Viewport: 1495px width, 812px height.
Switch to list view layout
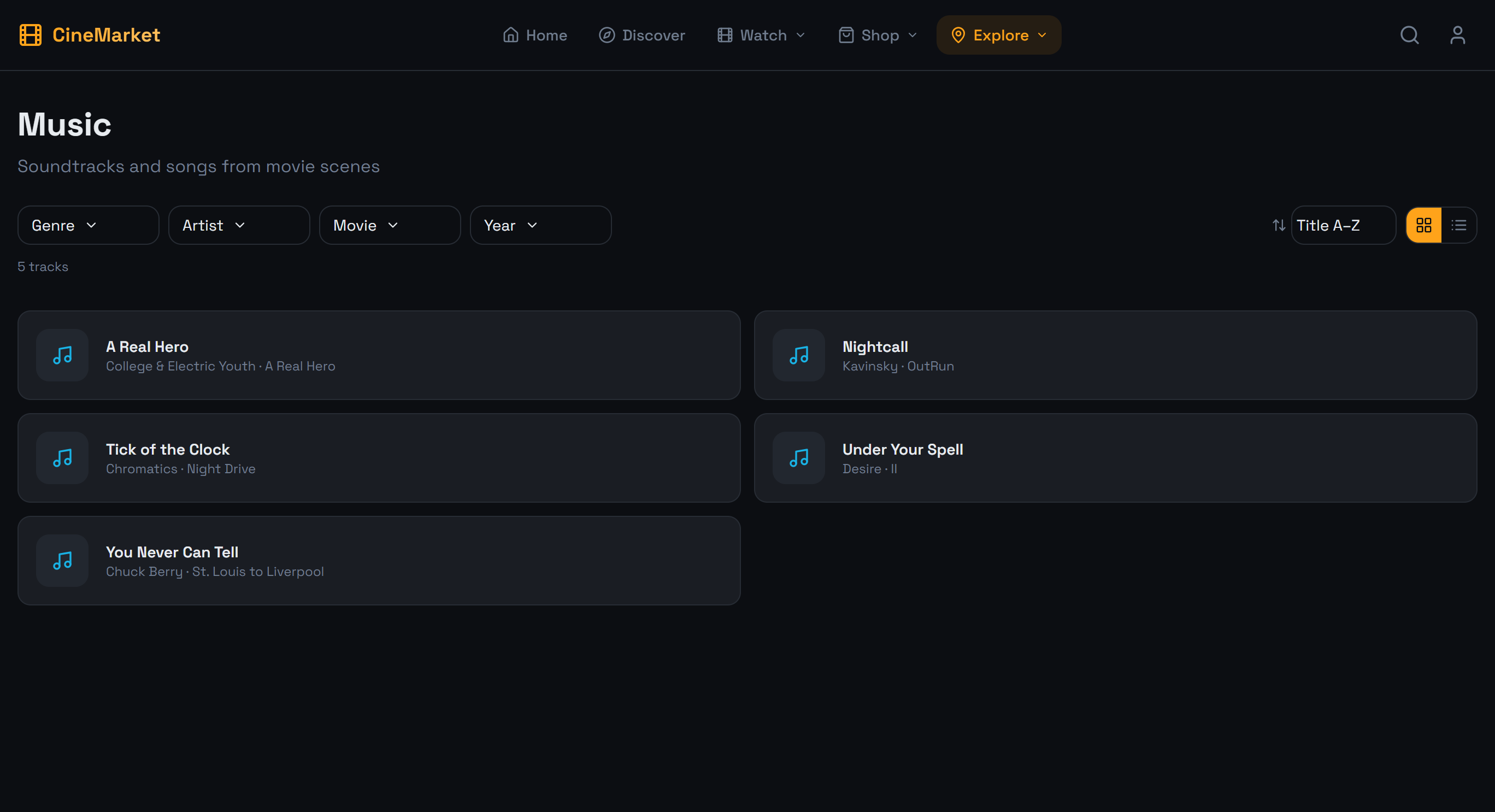(x=1458, y=225)
